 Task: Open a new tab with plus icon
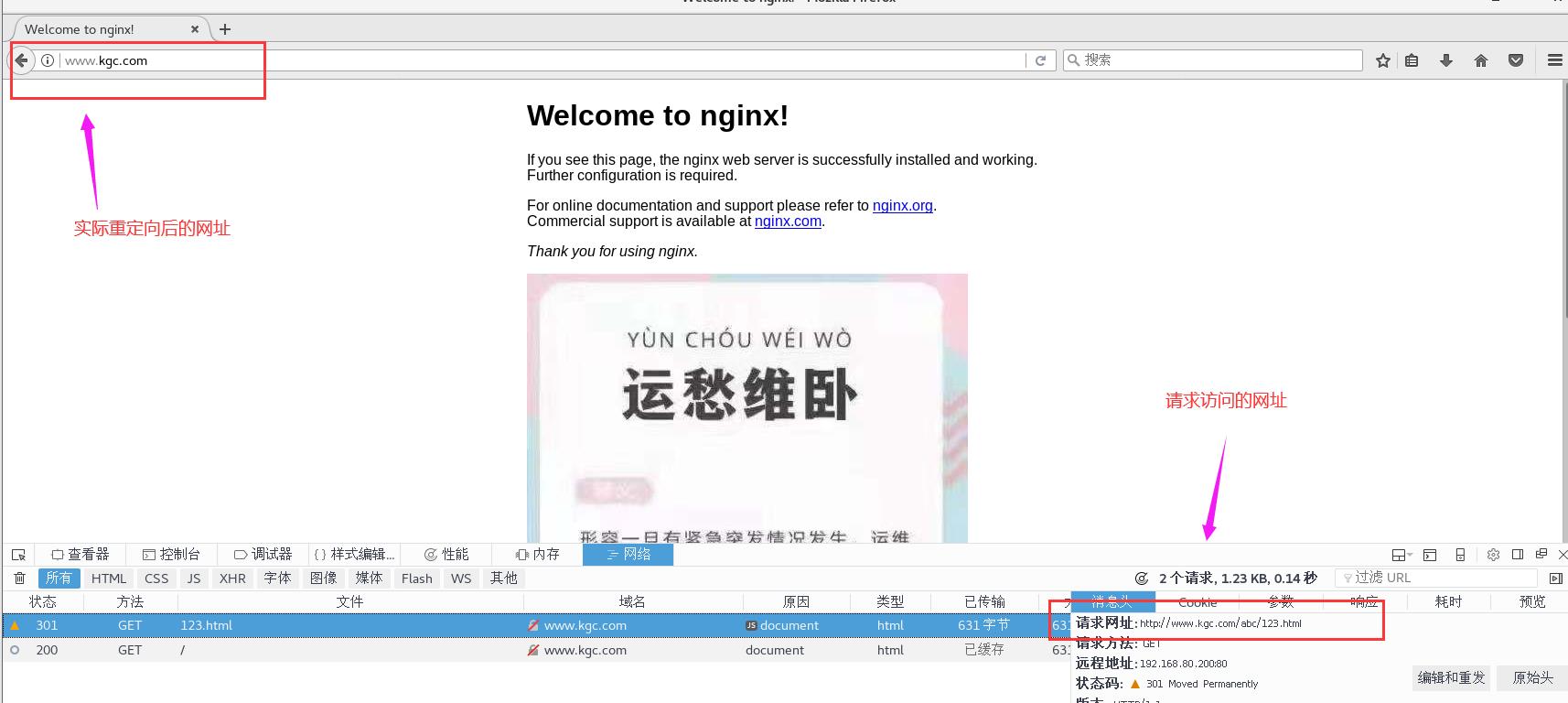click(x=225, y=29)
